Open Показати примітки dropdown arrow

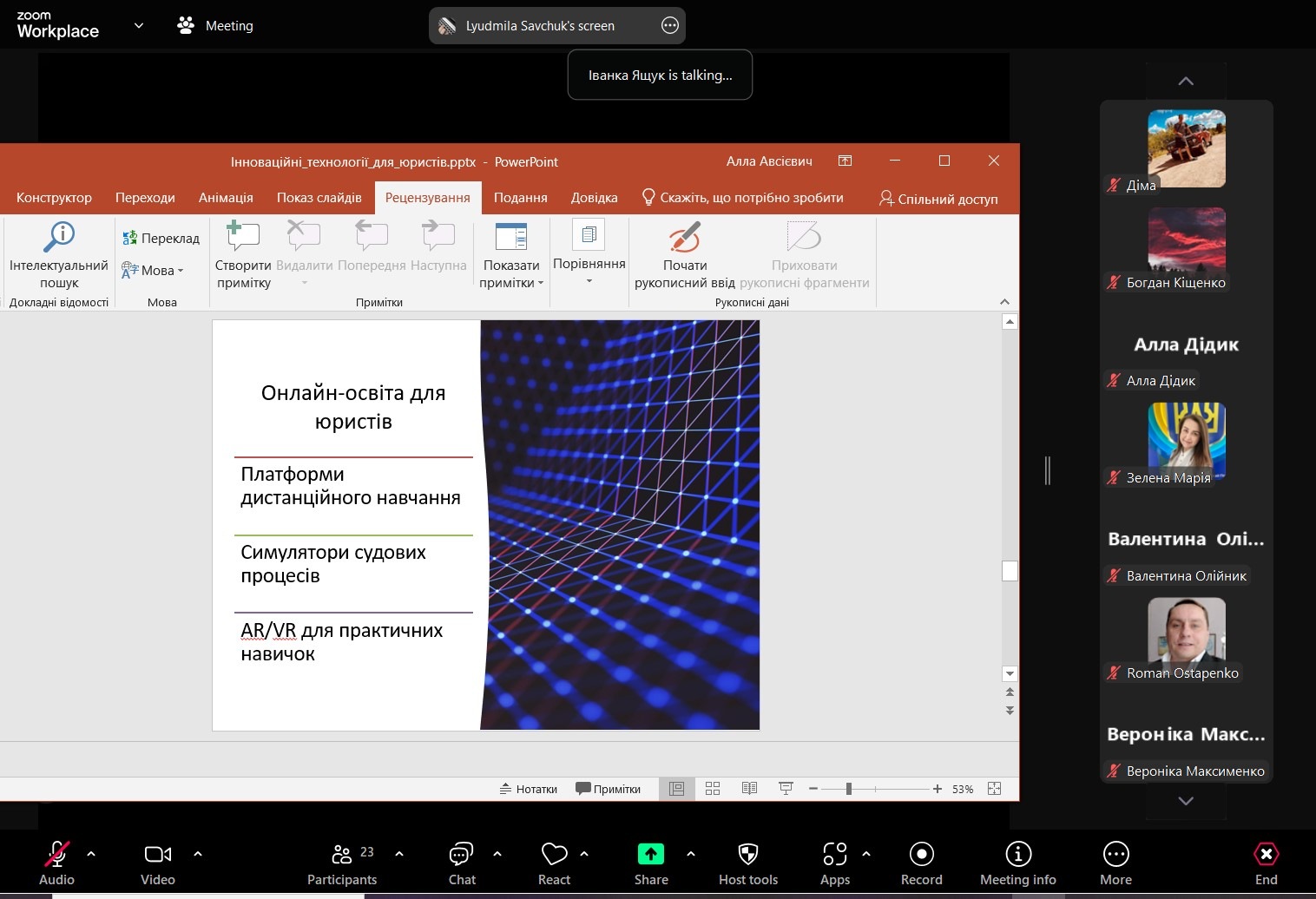click(x=540, y=283)
